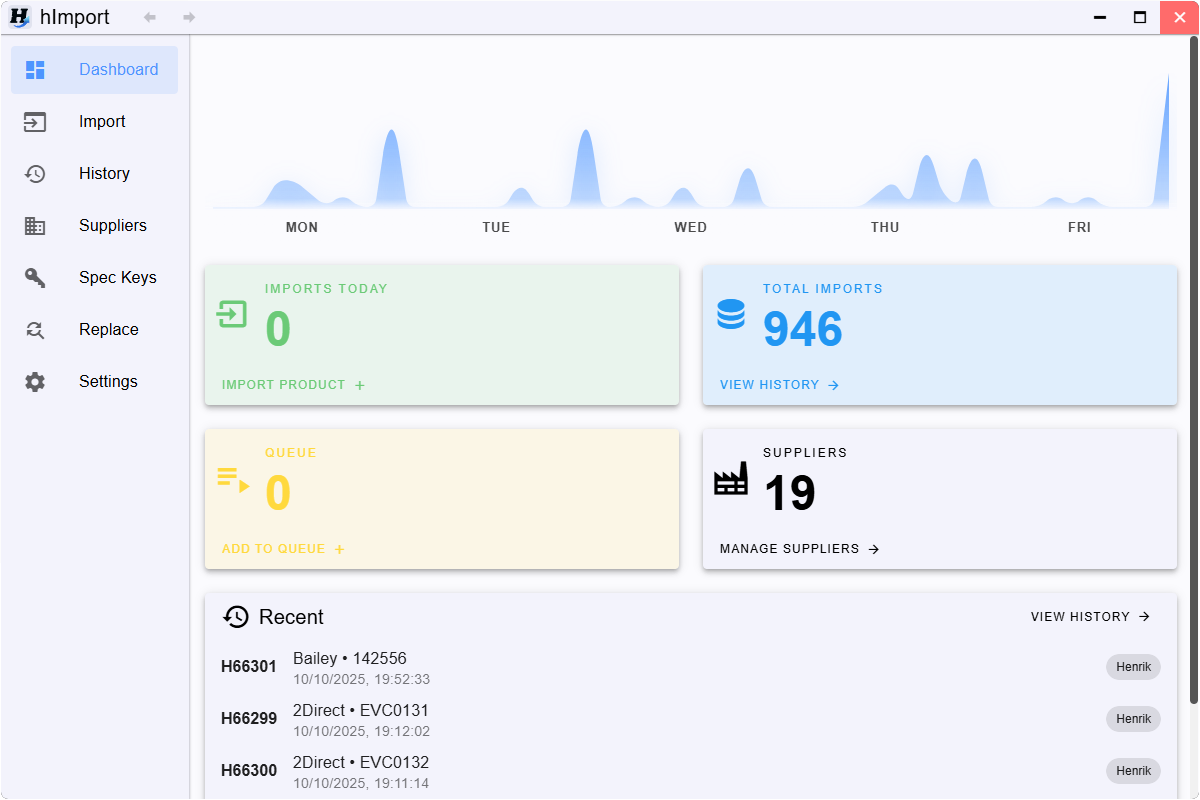The height and width of the screenshot is (800, 1200).
Task: Click the Suppliers building icon in sidebar
Action: coord(35,226)
